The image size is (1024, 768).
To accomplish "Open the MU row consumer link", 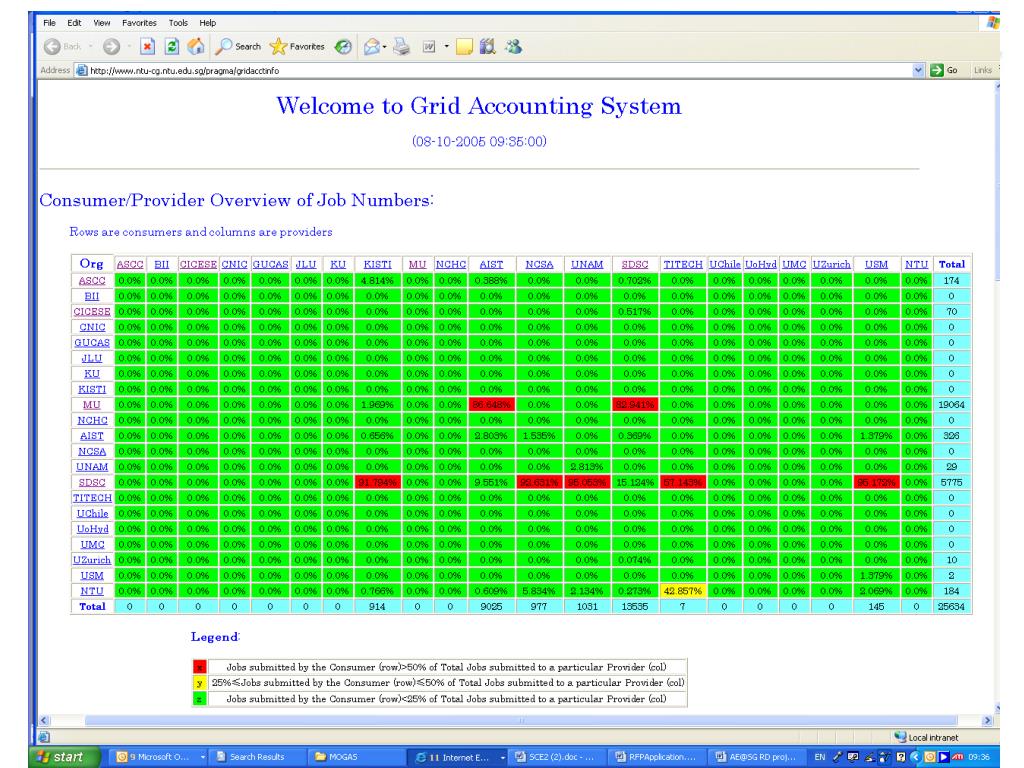I will point(91,405).
